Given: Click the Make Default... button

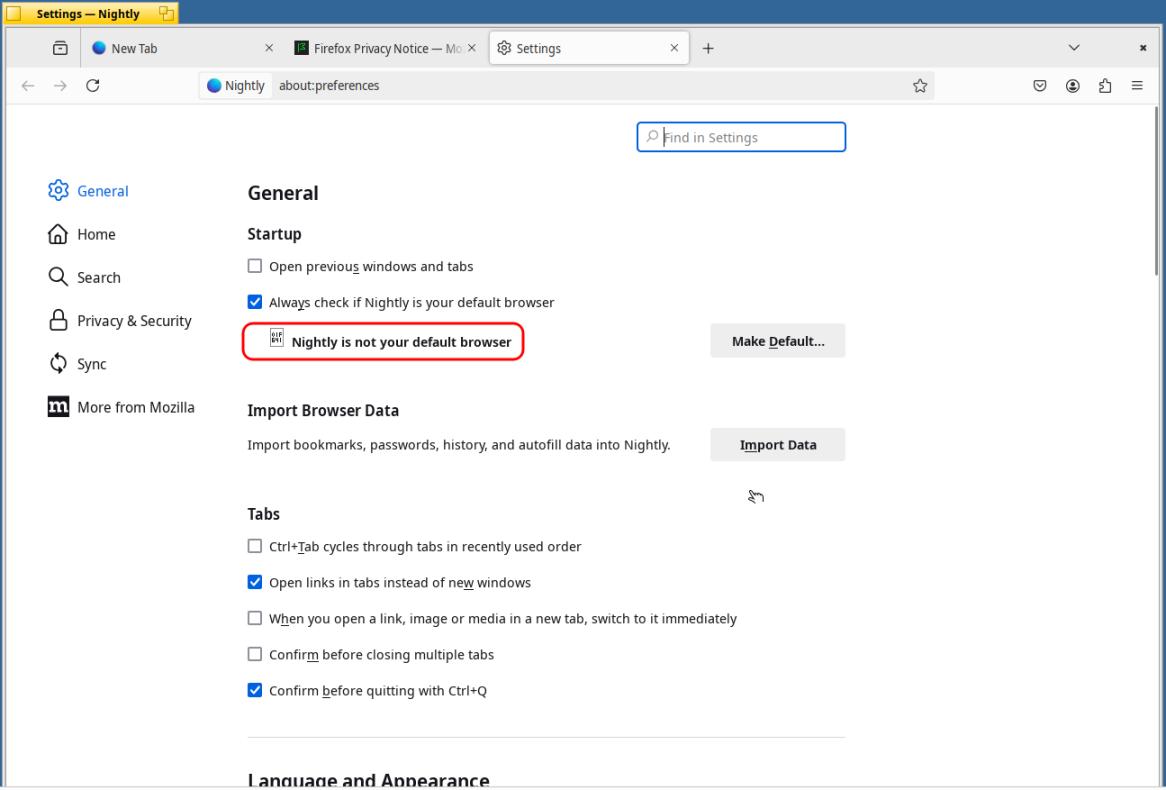Looking at the screenshot, I should tap(778, 341).
